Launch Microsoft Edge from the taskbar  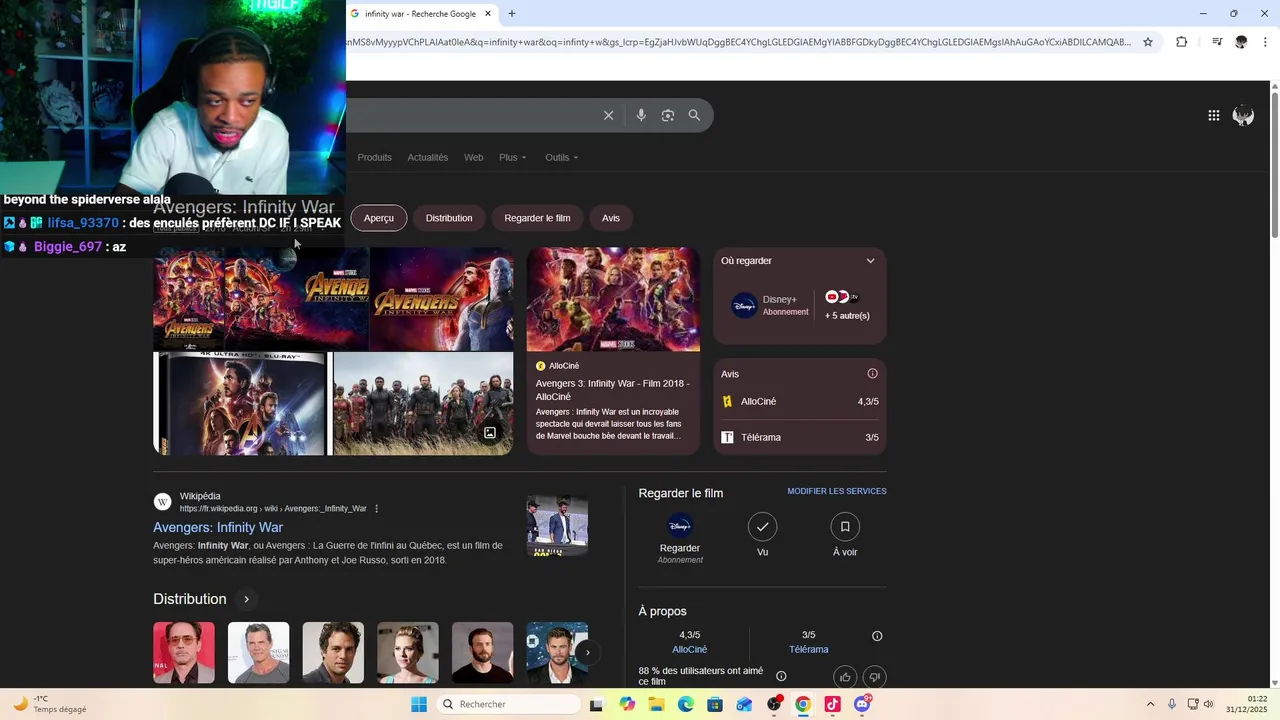point(685,704)
